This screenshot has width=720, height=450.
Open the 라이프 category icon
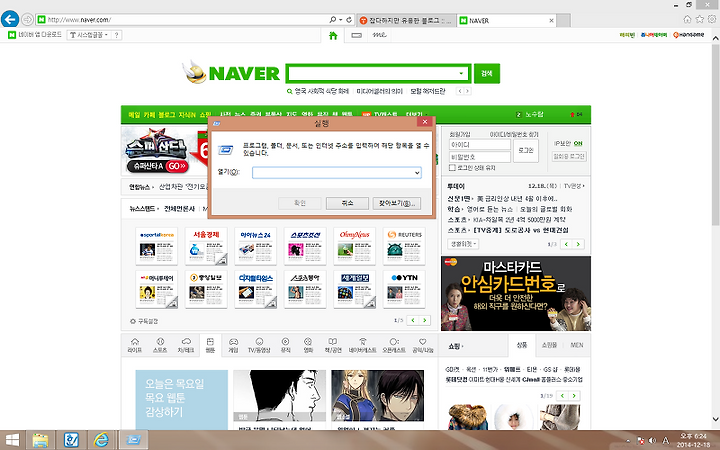(x=135, y=345)
